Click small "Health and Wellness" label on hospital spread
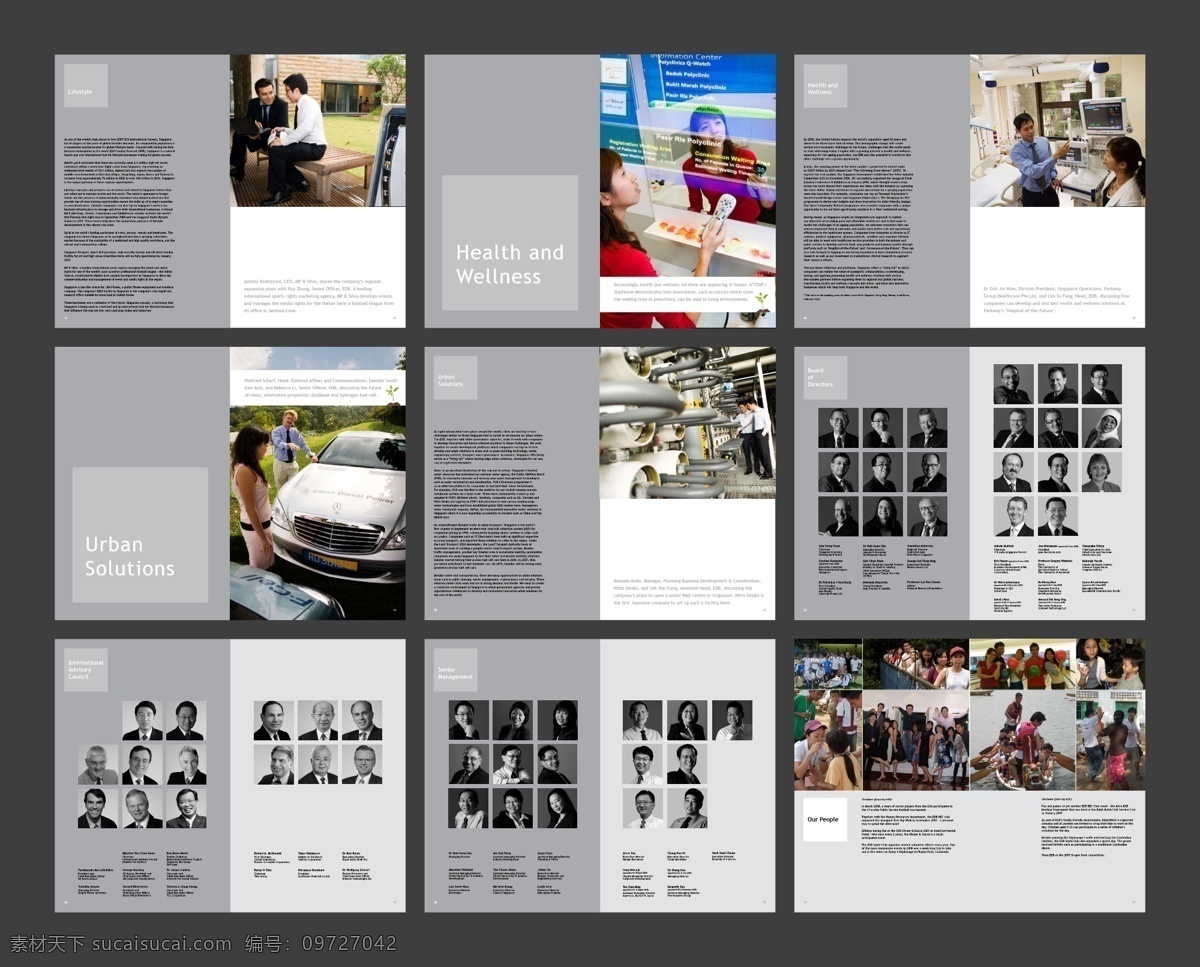 [x=825, y=86]
